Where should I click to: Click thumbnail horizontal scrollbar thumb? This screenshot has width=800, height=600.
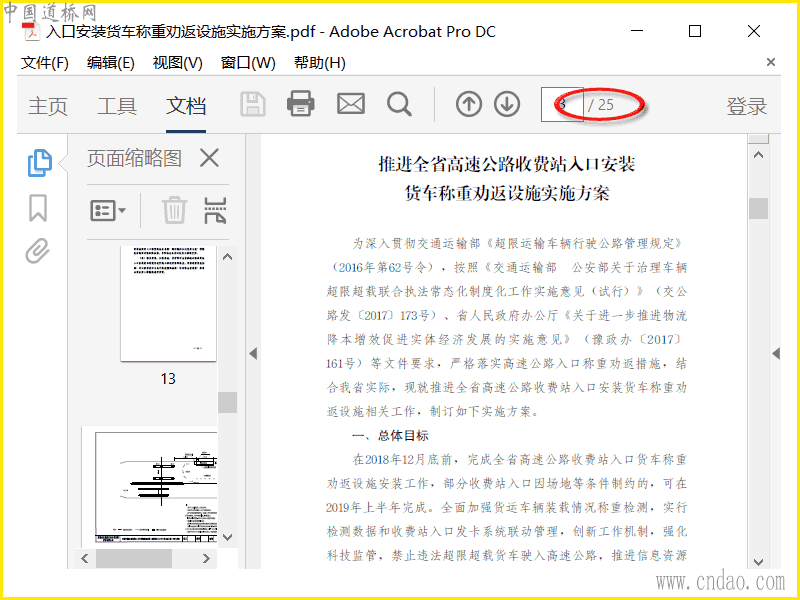coord(134,559)
